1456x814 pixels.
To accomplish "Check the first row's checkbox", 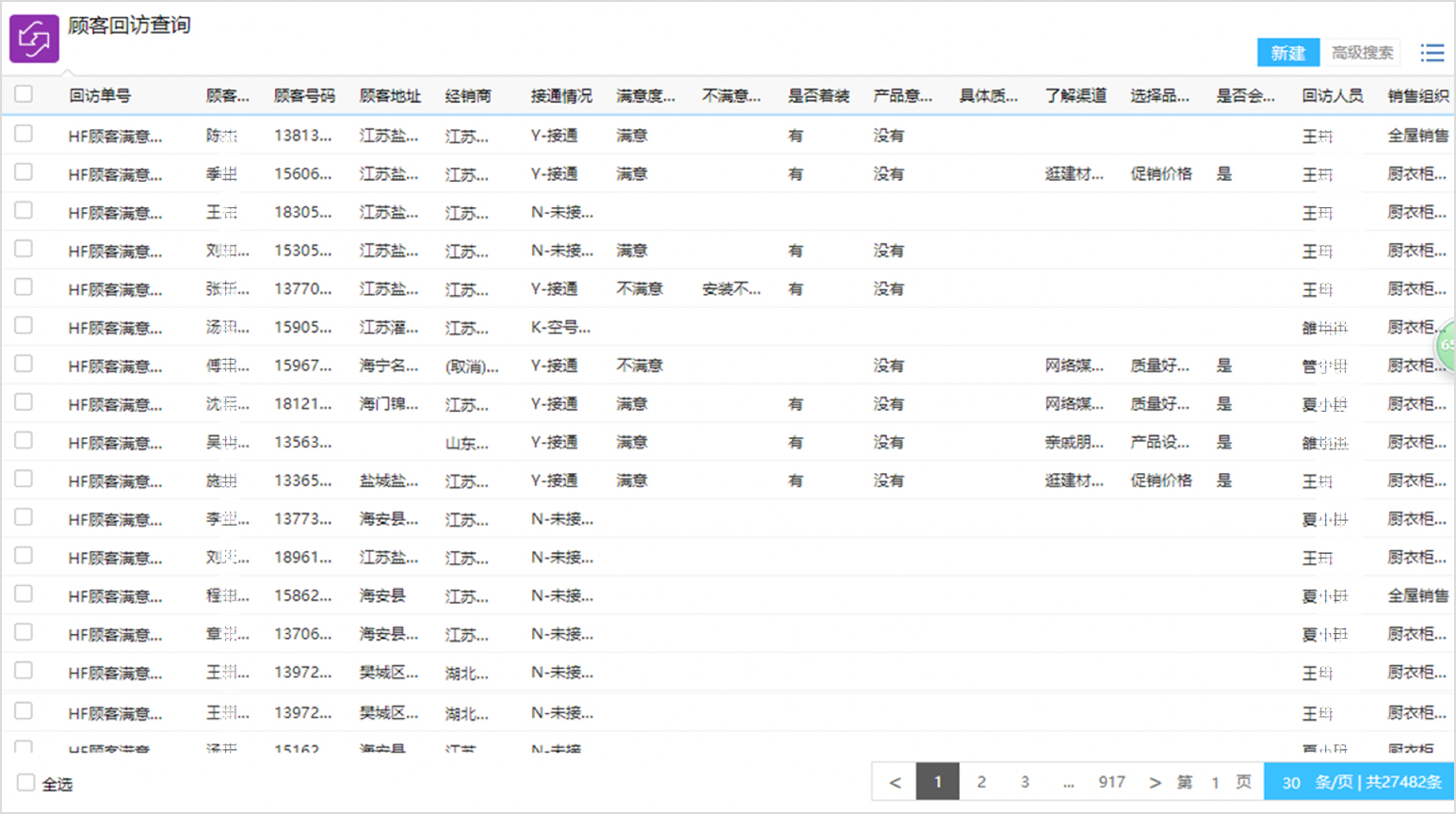I will (24, 135).
